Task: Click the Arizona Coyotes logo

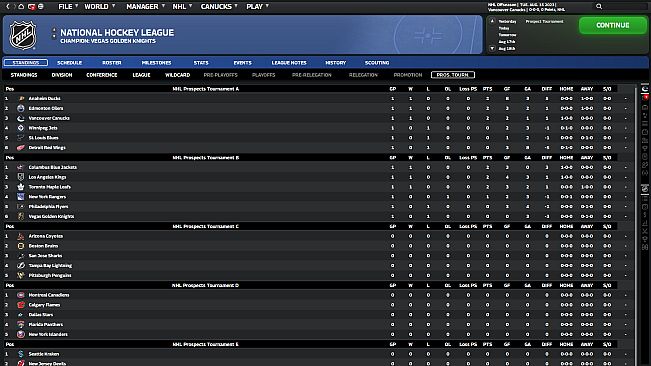Action: point(21,236)
